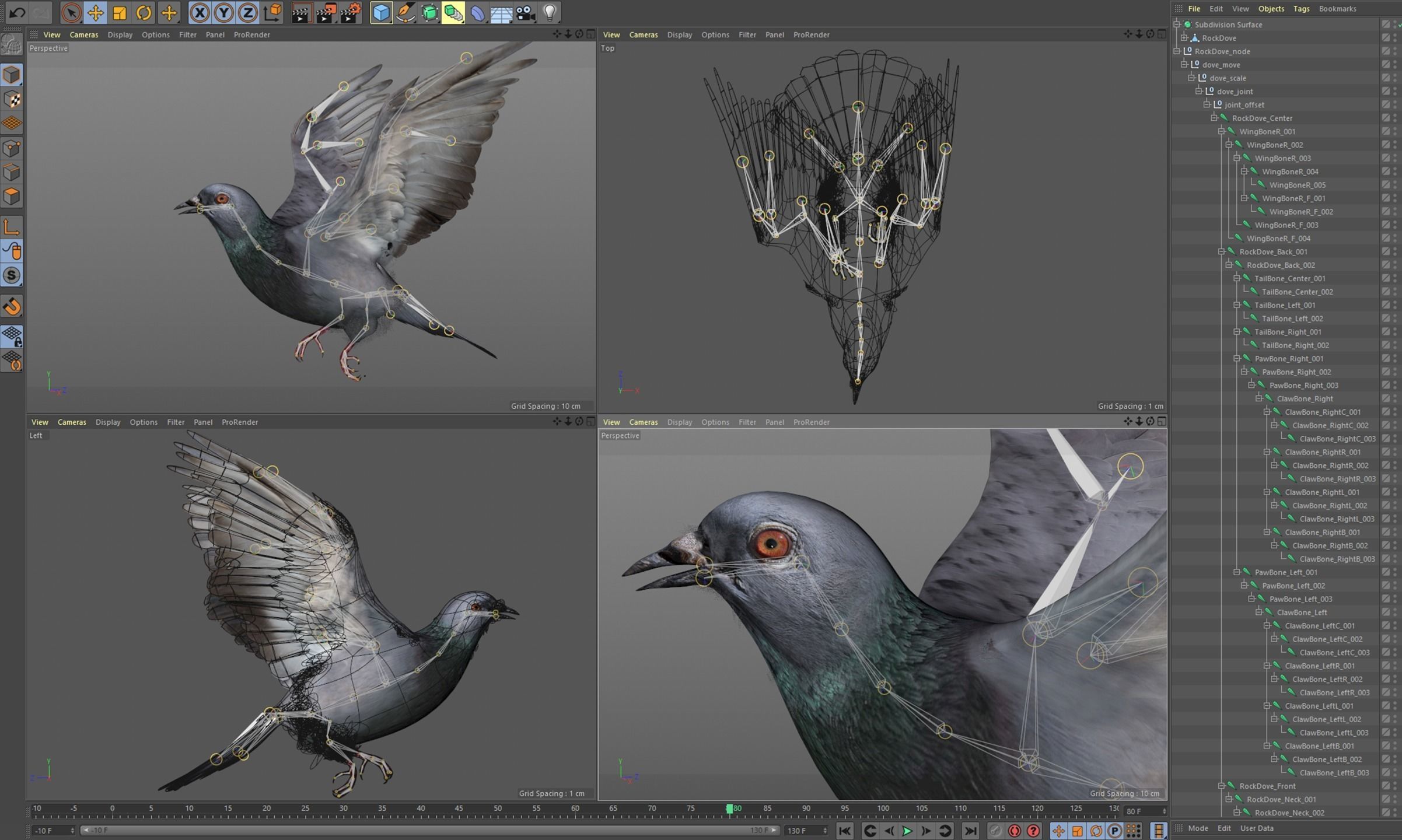Add a Camera object
Viewport: 1402px width, 840px height.
pyautogui.click(x=525, y=12)
